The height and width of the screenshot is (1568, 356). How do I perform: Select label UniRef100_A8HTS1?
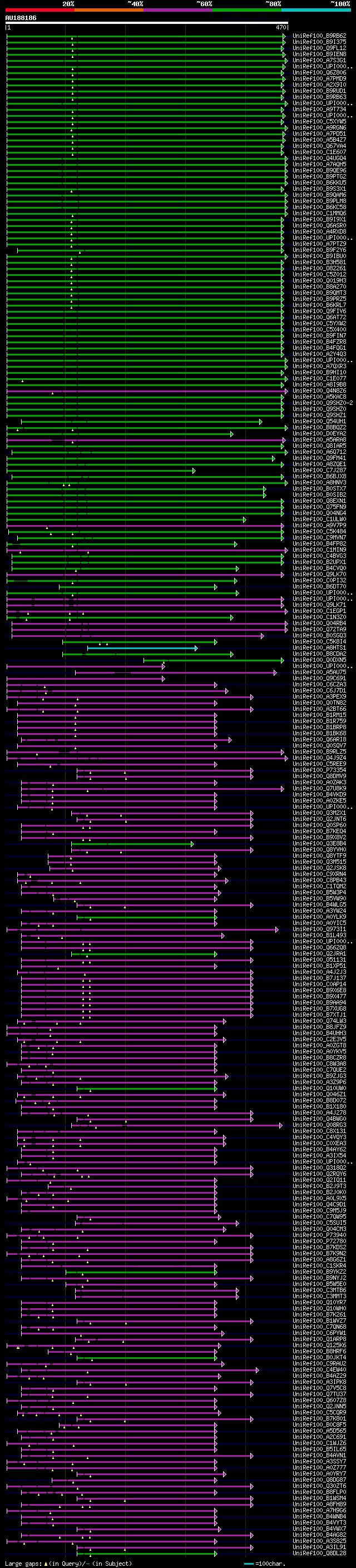319,648
